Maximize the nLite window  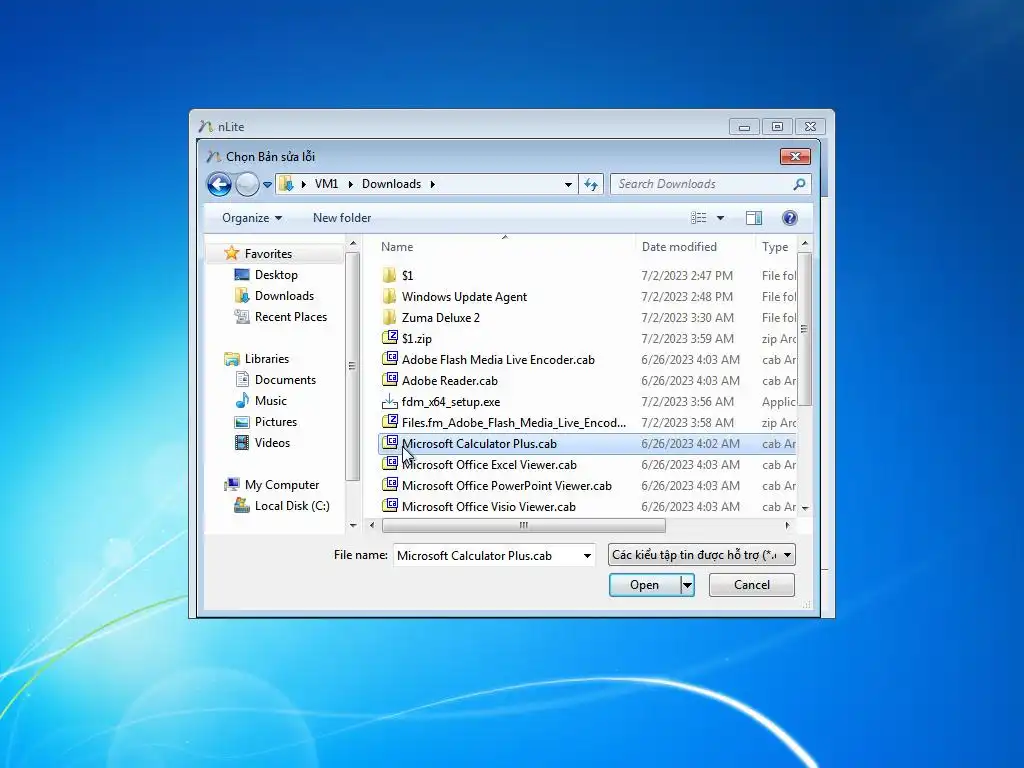pos(777,127)
